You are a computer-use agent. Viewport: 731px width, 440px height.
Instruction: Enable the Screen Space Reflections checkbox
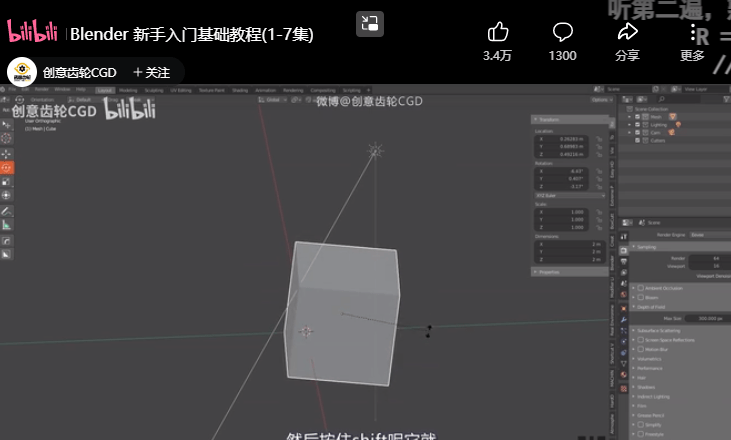tap(641, 340)
